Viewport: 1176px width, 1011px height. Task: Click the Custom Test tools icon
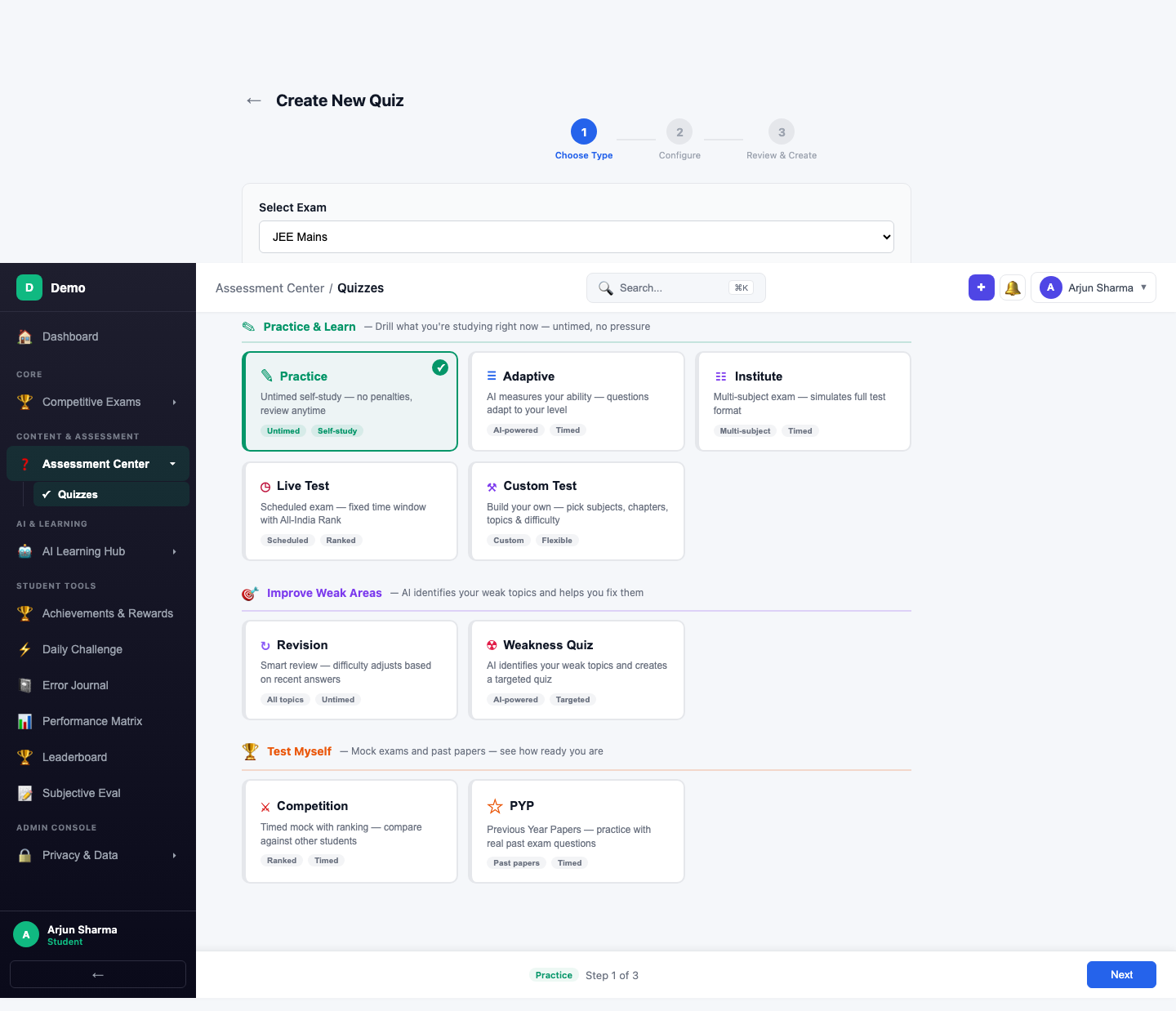click(x=492, y=487)
